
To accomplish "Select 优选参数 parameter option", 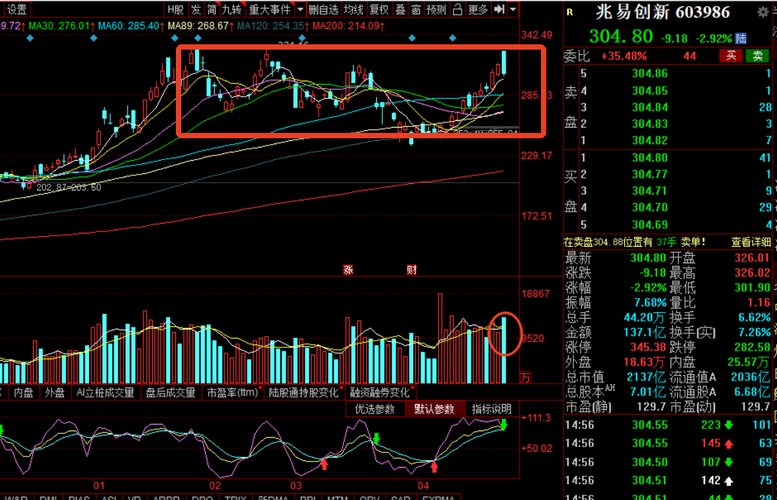I will [375, 409].
